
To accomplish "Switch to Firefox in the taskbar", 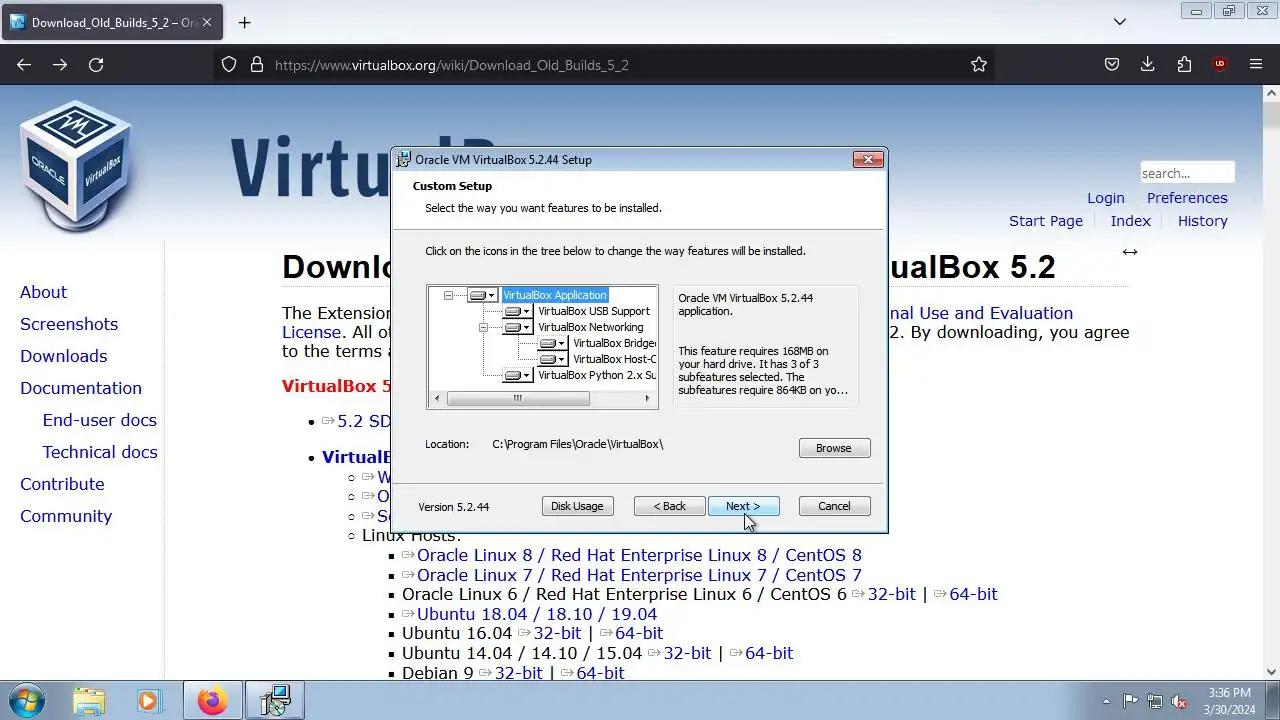I will [x=212, y=701].
